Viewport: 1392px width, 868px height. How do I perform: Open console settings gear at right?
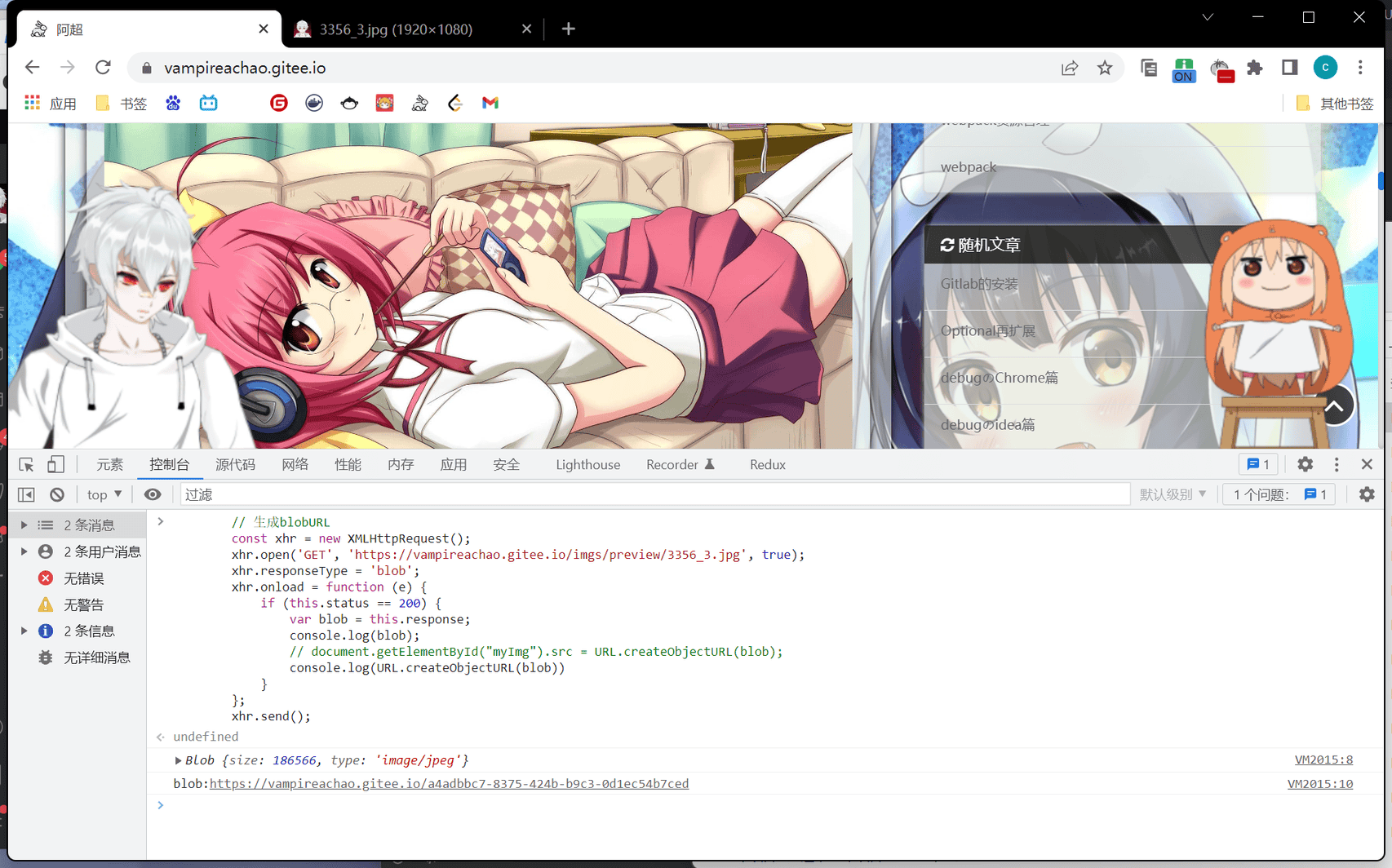point(1367,494)
